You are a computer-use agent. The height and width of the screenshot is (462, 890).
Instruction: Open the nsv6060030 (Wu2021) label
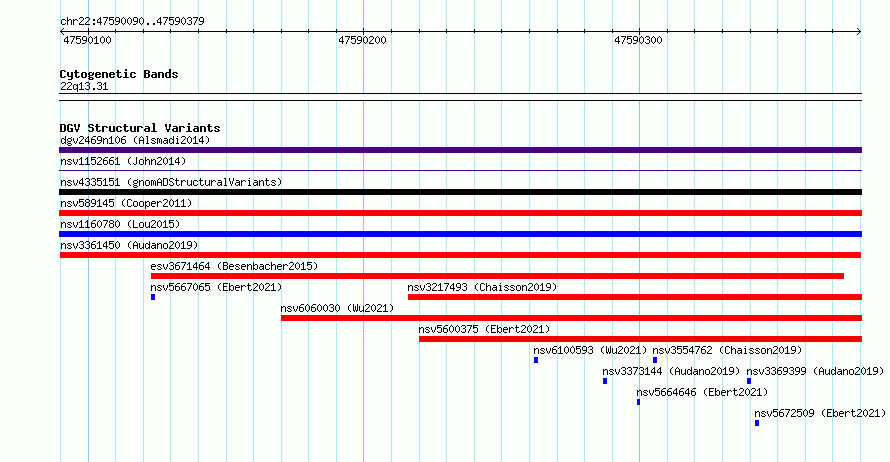337,308
